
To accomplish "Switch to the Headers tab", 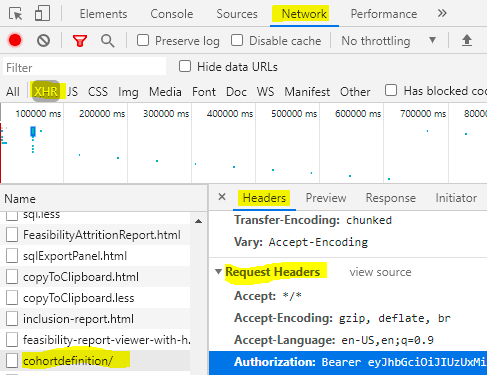I will pyautogui.click(x=264, y=198).
